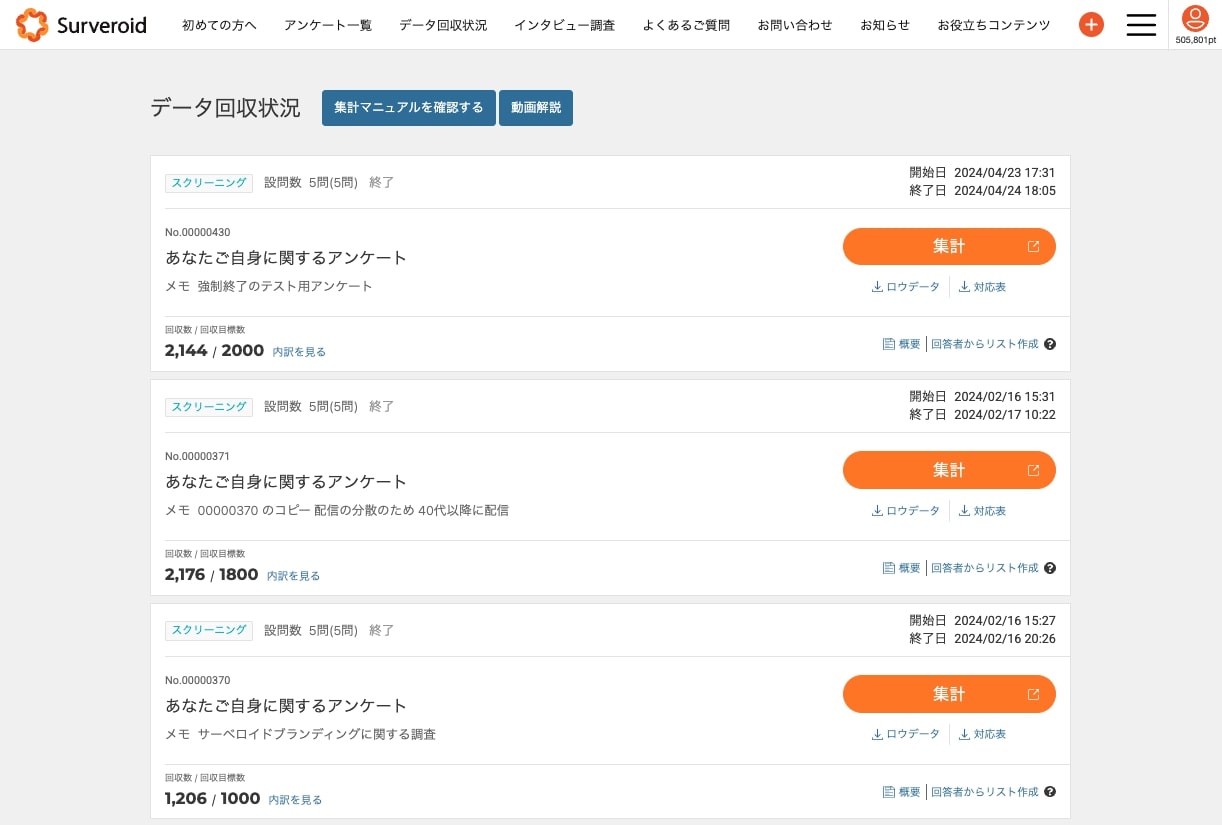Viewport: 1222px width, 825px height.
Task: Click the download icon beside ロウデータ for No.00000430
Action: (x=876, y=286)
